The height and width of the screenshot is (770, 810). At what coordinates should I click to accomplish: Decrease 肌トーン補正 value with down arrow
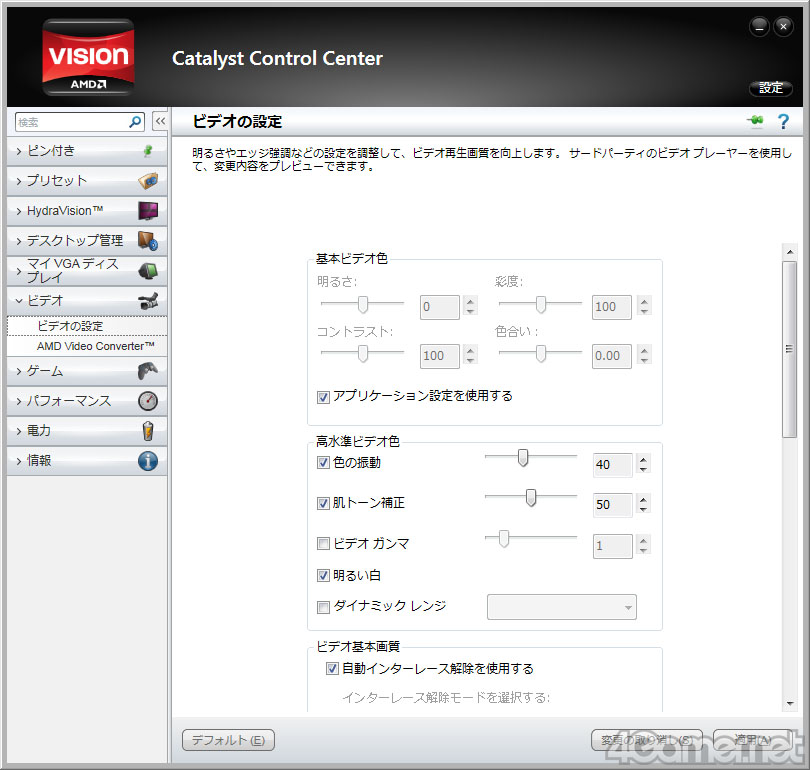point(643,510)
